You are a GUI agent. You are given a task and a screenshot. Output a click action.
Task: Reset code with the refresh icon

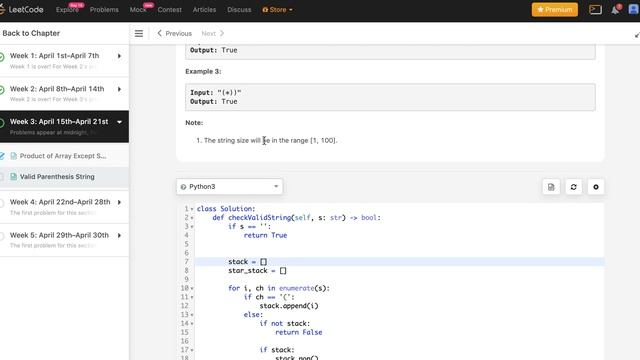[x=573, y=187]
